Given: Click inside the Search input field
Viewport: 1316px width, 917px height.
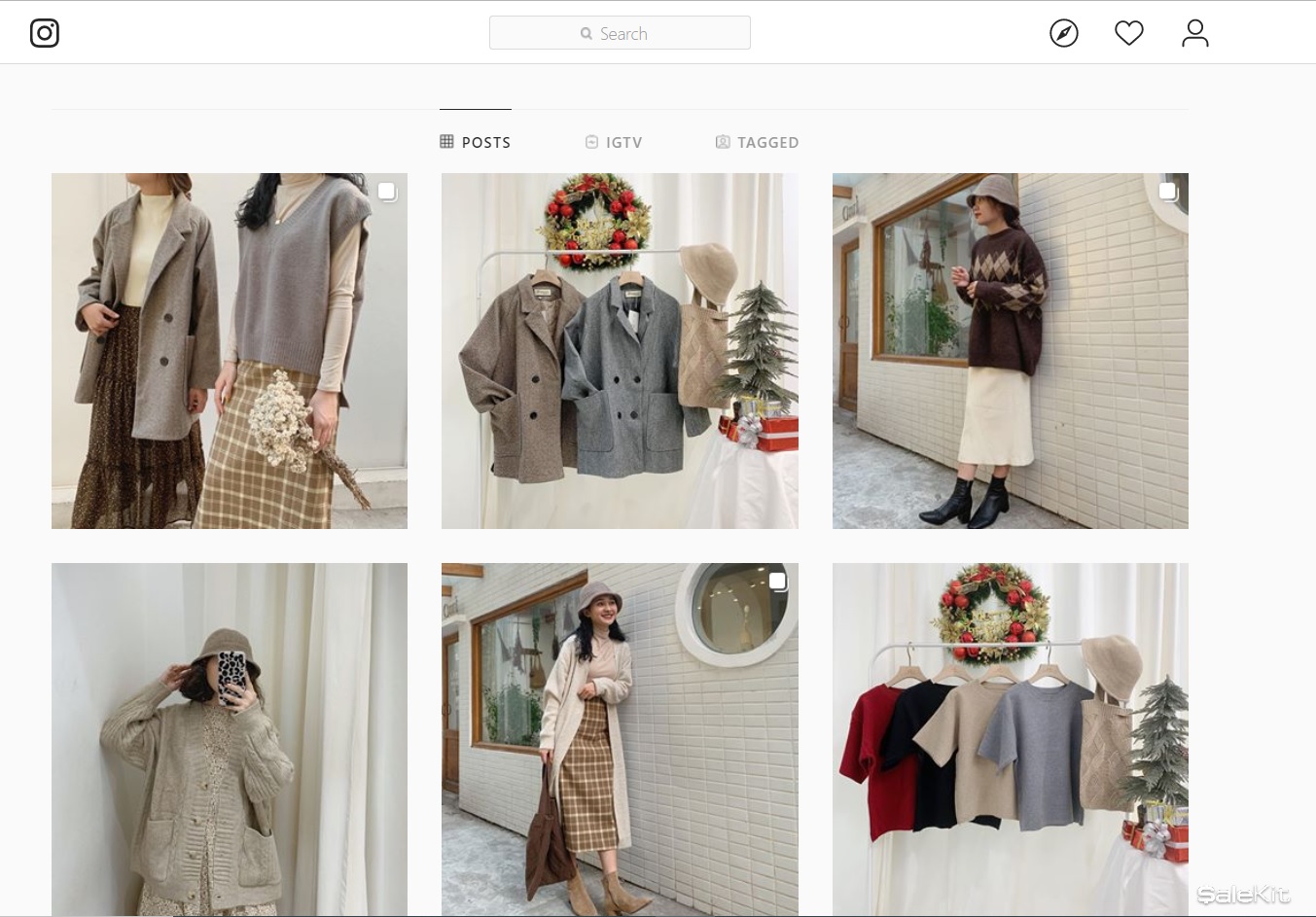Looking at the screenshot, I should [642, 33].
